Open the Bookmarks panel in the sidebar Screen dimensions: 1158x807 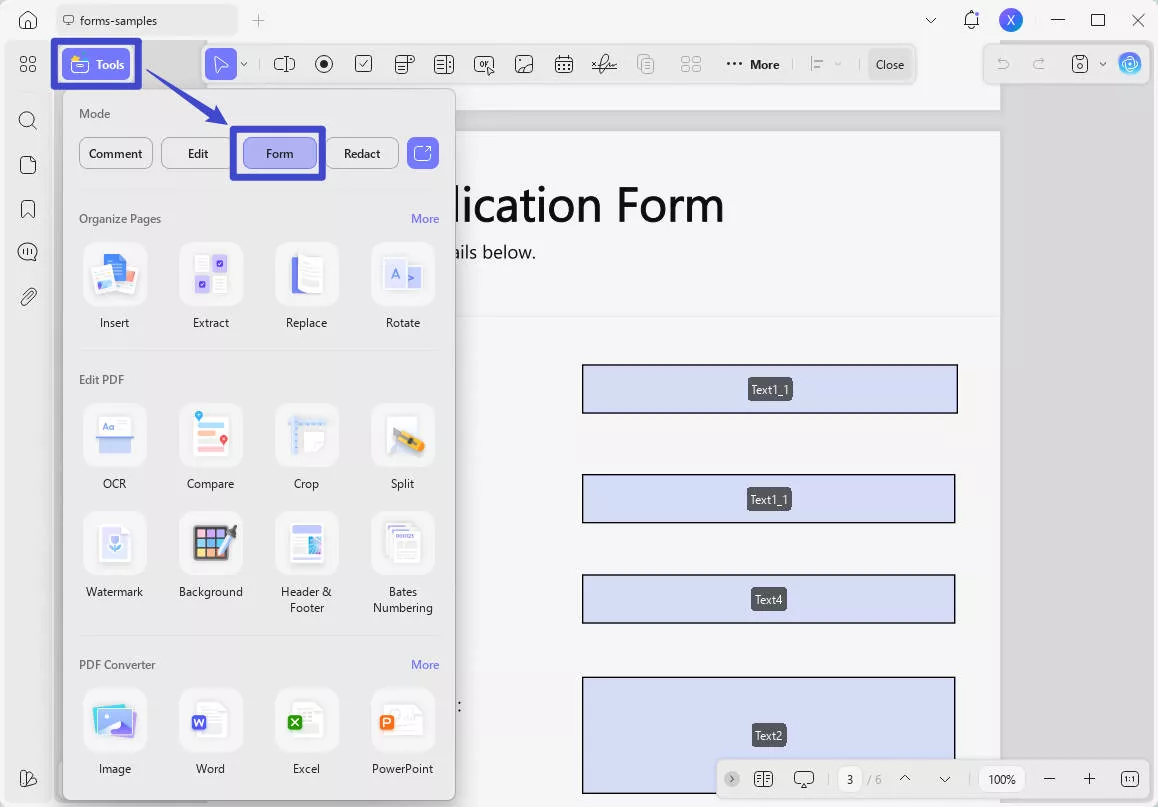(x=27, y=208)
